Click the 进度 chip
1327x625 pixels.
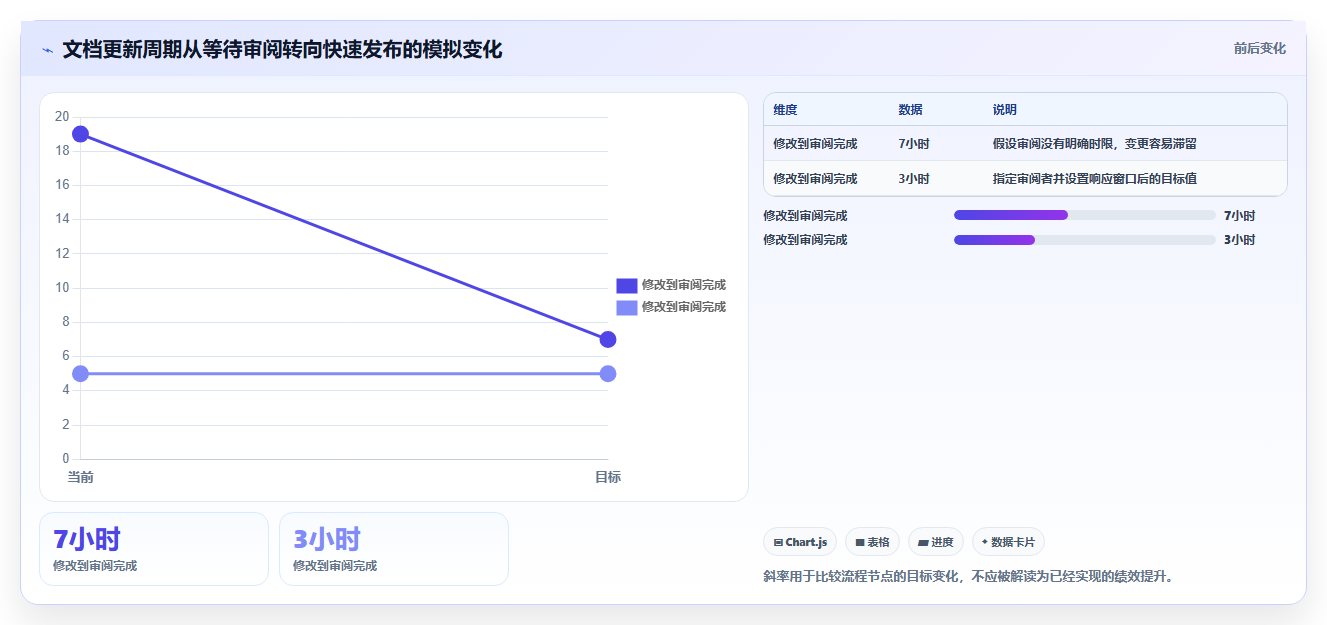coord(936,542)
